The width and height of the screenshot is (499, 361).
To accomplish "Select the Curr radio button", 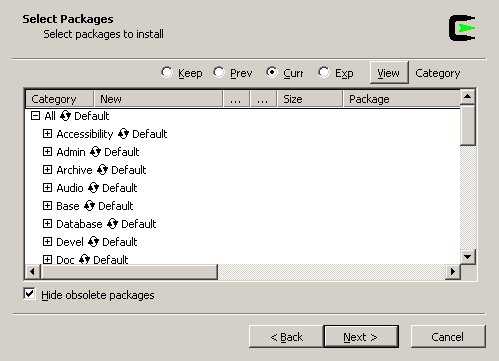I will [272, 72].
